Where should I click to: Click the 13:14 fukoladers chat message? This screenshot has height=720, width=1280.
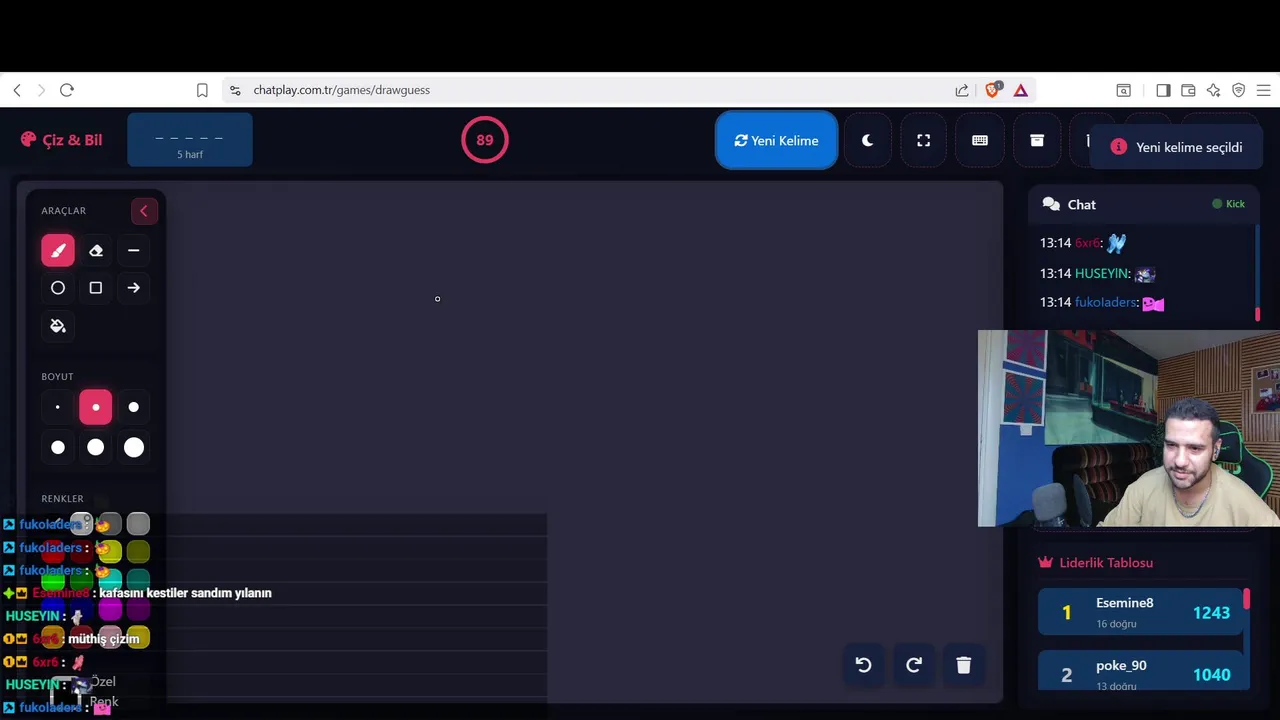1102,302
